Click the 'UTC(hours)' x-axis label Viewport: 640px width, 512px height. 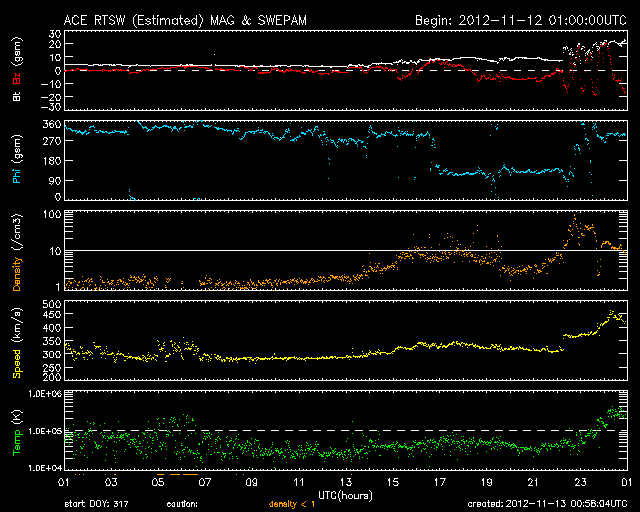pos(345,496)
